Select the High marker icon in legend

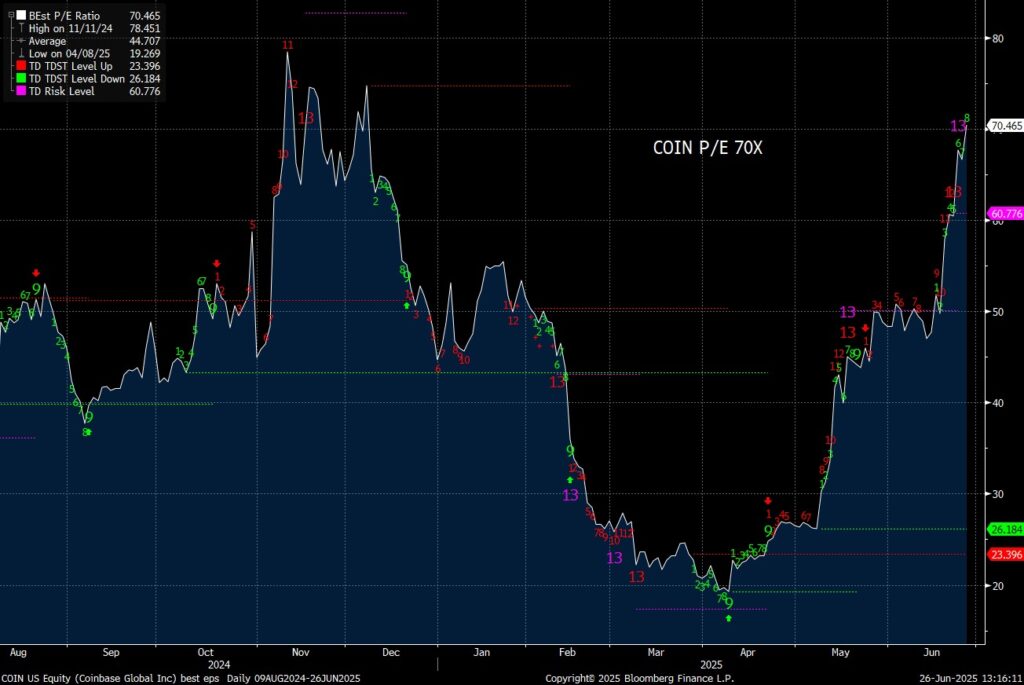click(x=22, y=28)
